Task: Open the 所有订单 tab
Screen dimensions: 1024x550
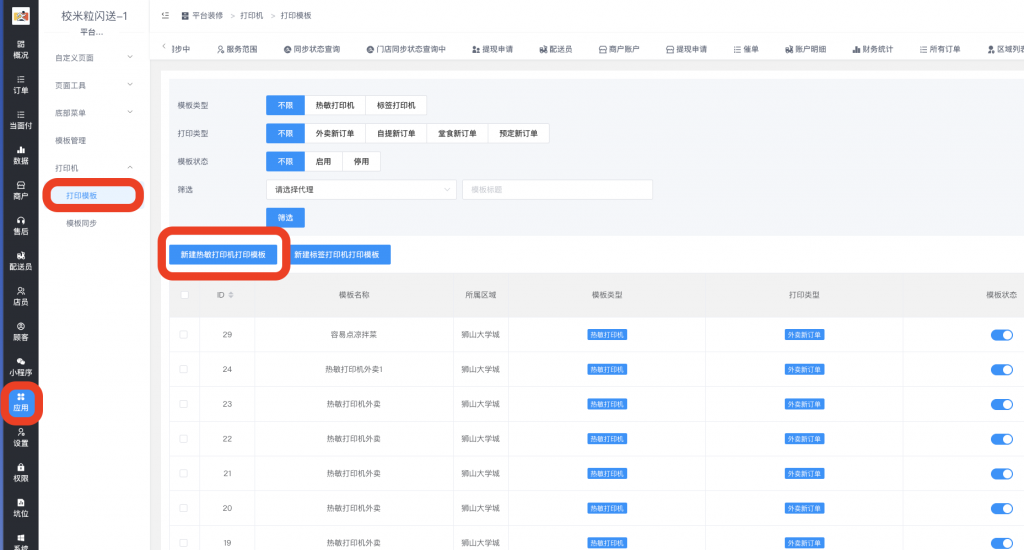Action: [x=940, y=49]
